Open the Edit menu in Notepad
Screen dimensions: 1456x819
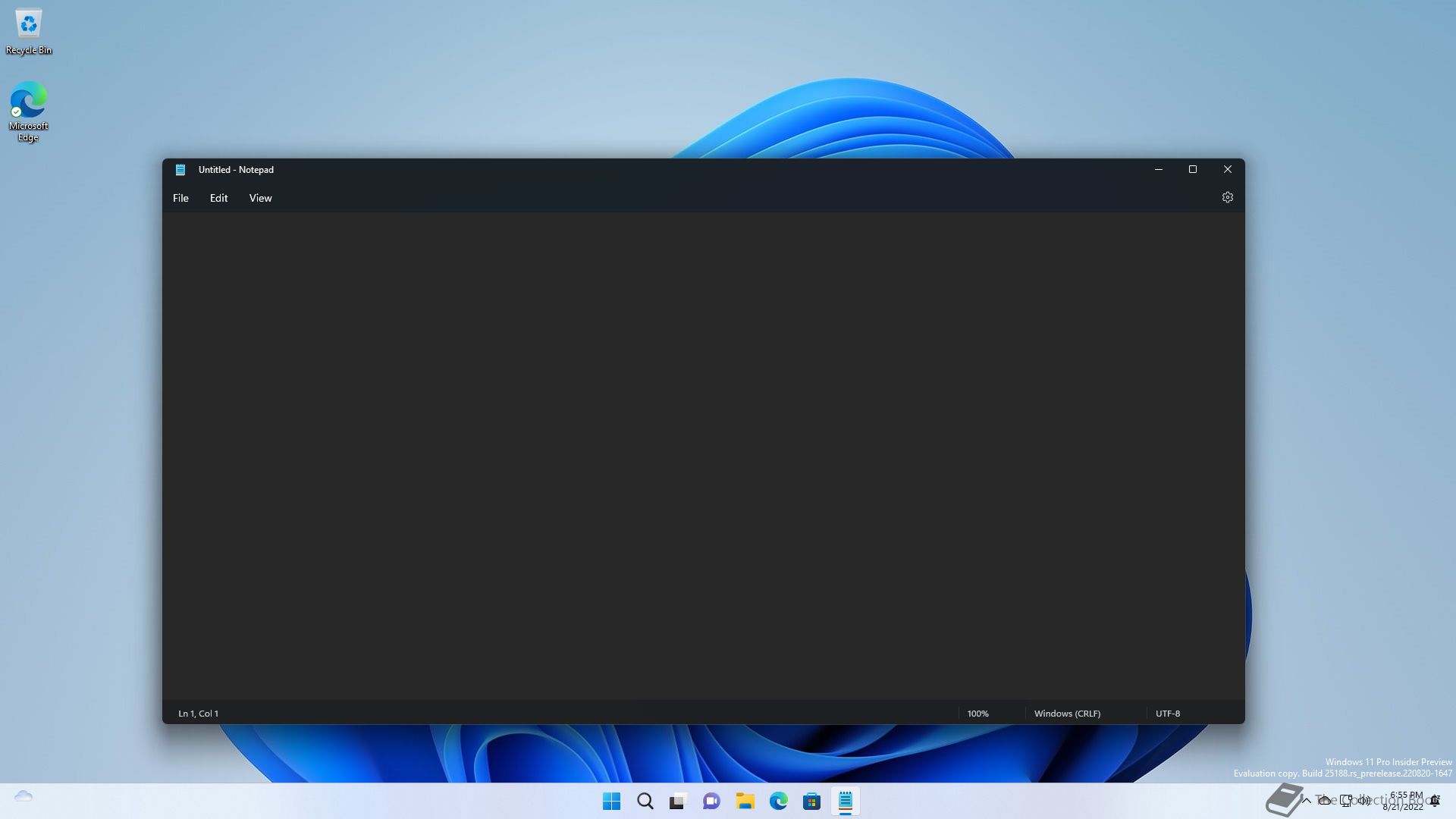coord(218,198)
